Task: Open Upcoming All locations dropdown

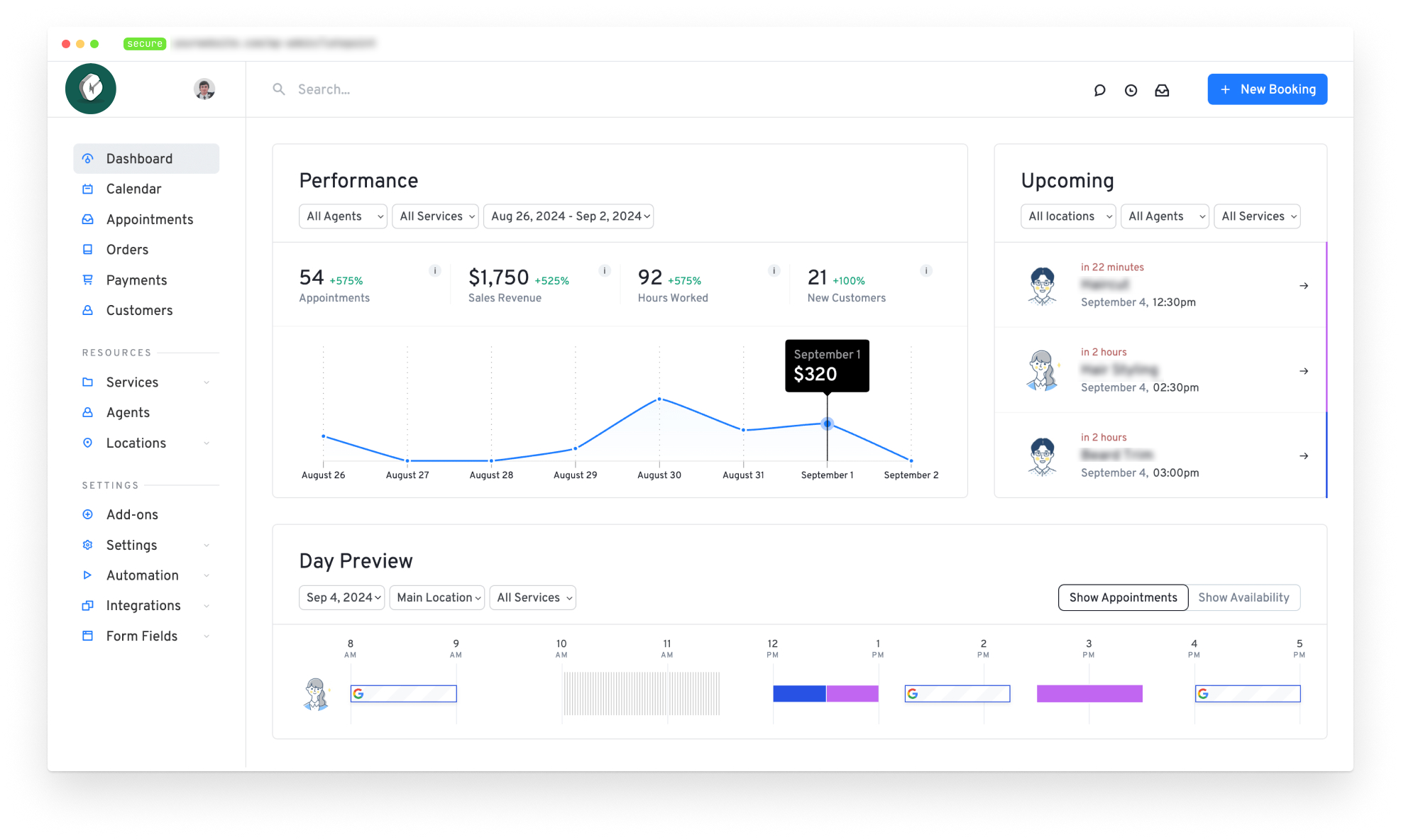Action: tap(1068, 216)
